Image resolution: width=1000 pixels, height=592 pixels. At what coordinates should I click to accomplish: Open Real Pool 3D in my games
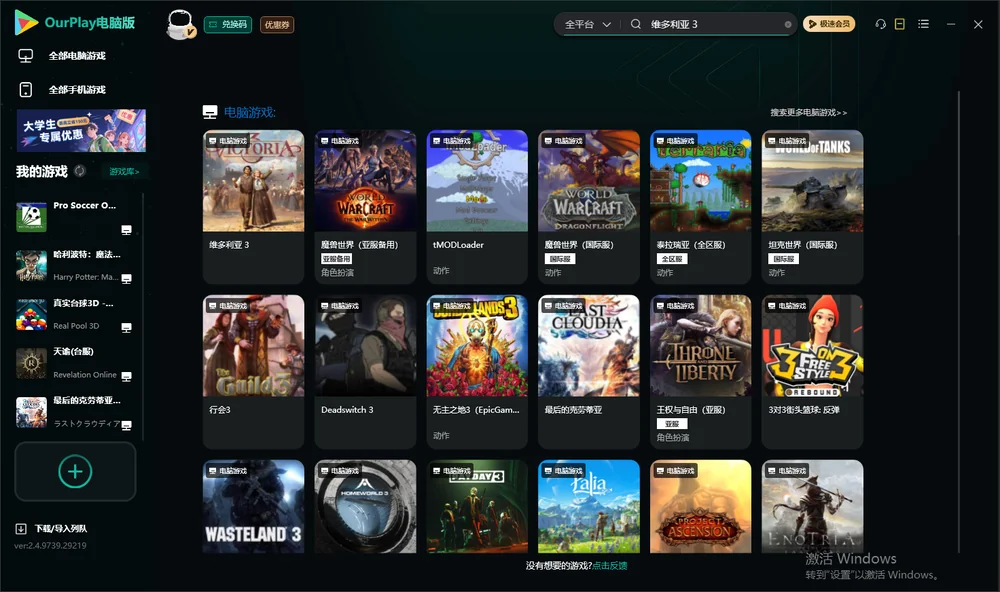click(75, 314)
